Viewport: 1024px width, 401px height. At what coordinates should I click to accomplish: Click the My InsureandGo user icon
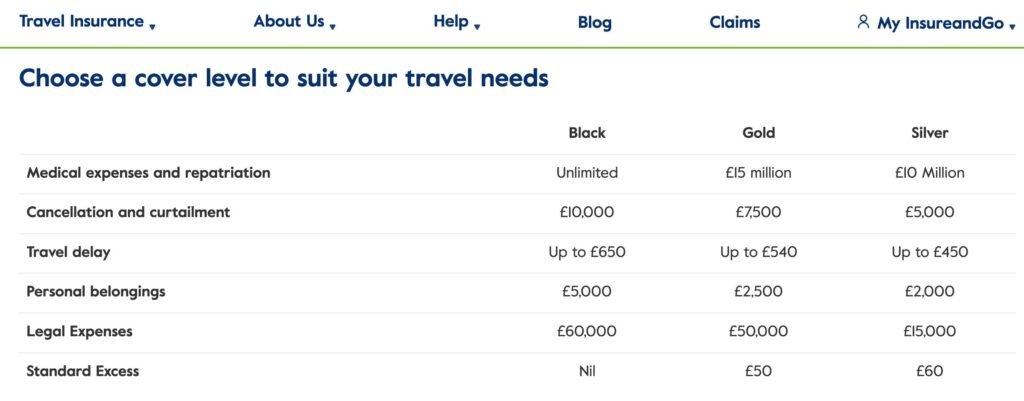(x=864, y=21)
